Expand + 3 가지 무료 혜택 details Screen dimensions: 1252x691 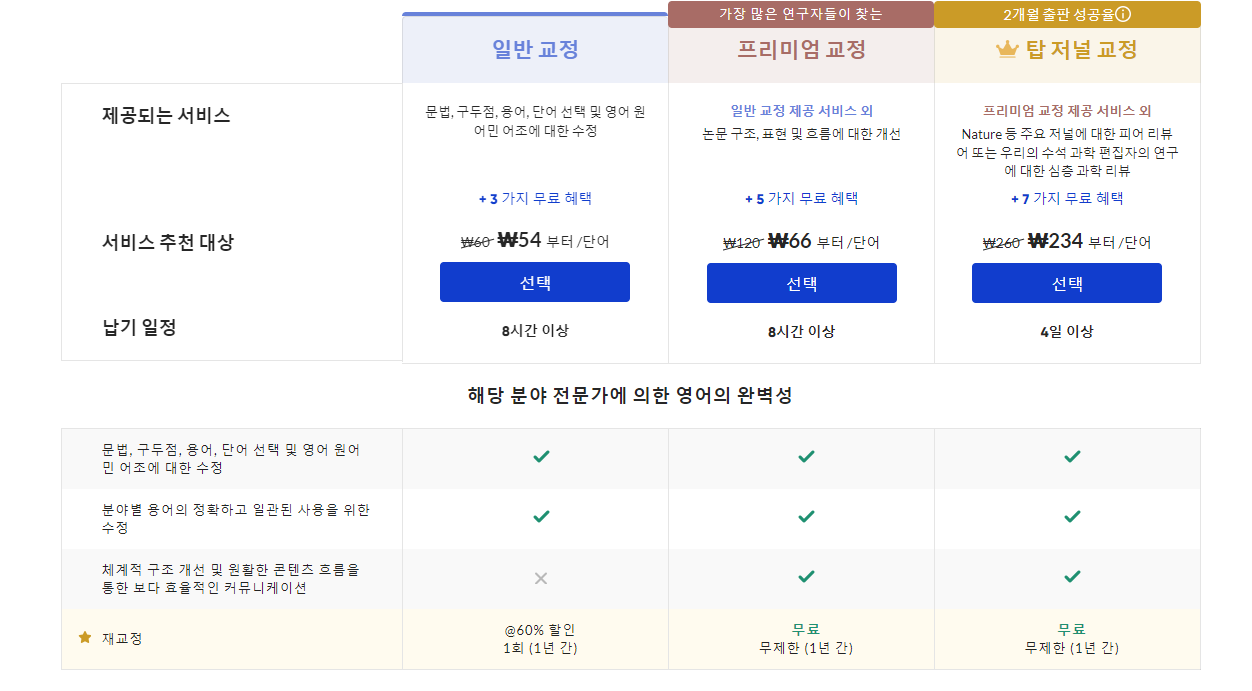coord(535,198)
